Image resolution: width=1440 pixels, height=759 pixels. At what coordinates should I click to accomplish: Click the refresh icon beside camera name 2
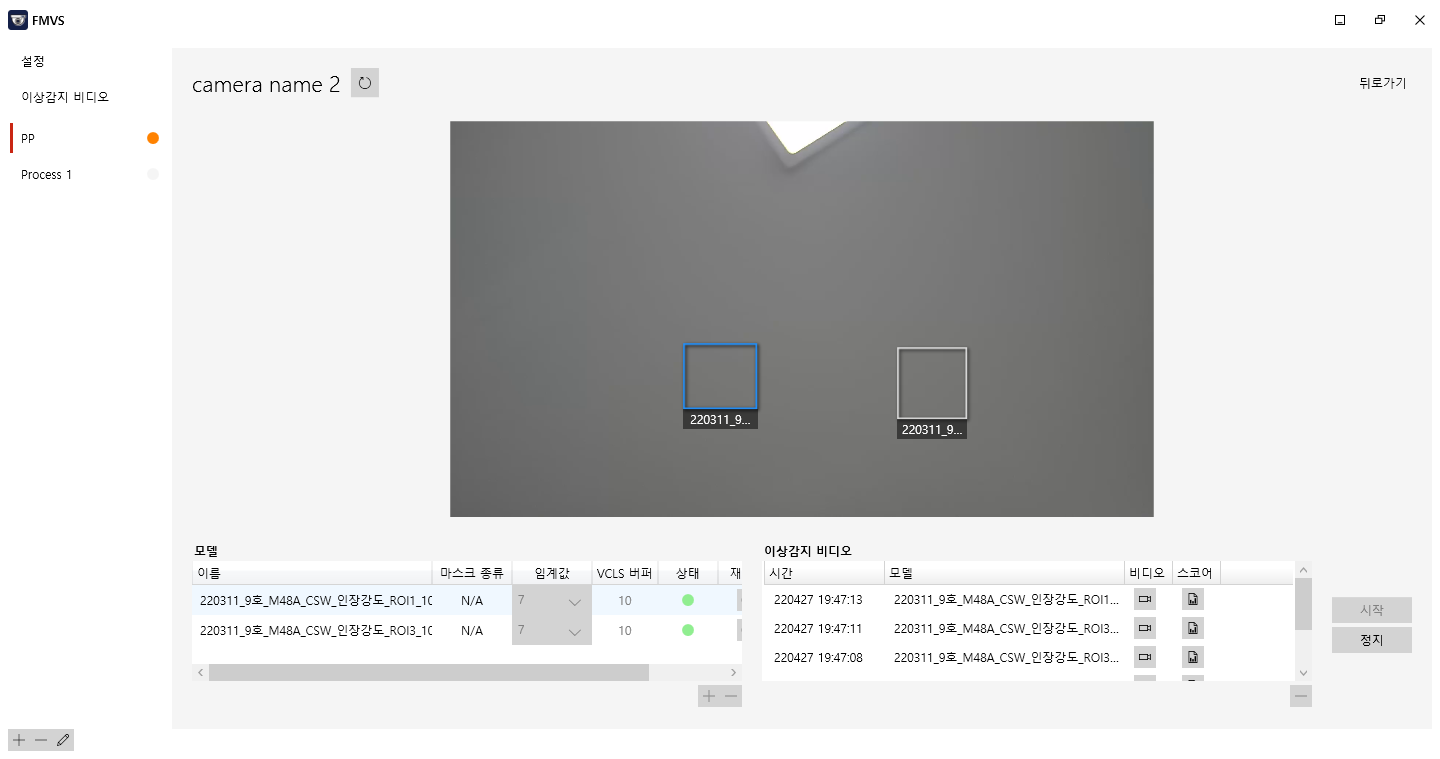click(365, 83)
